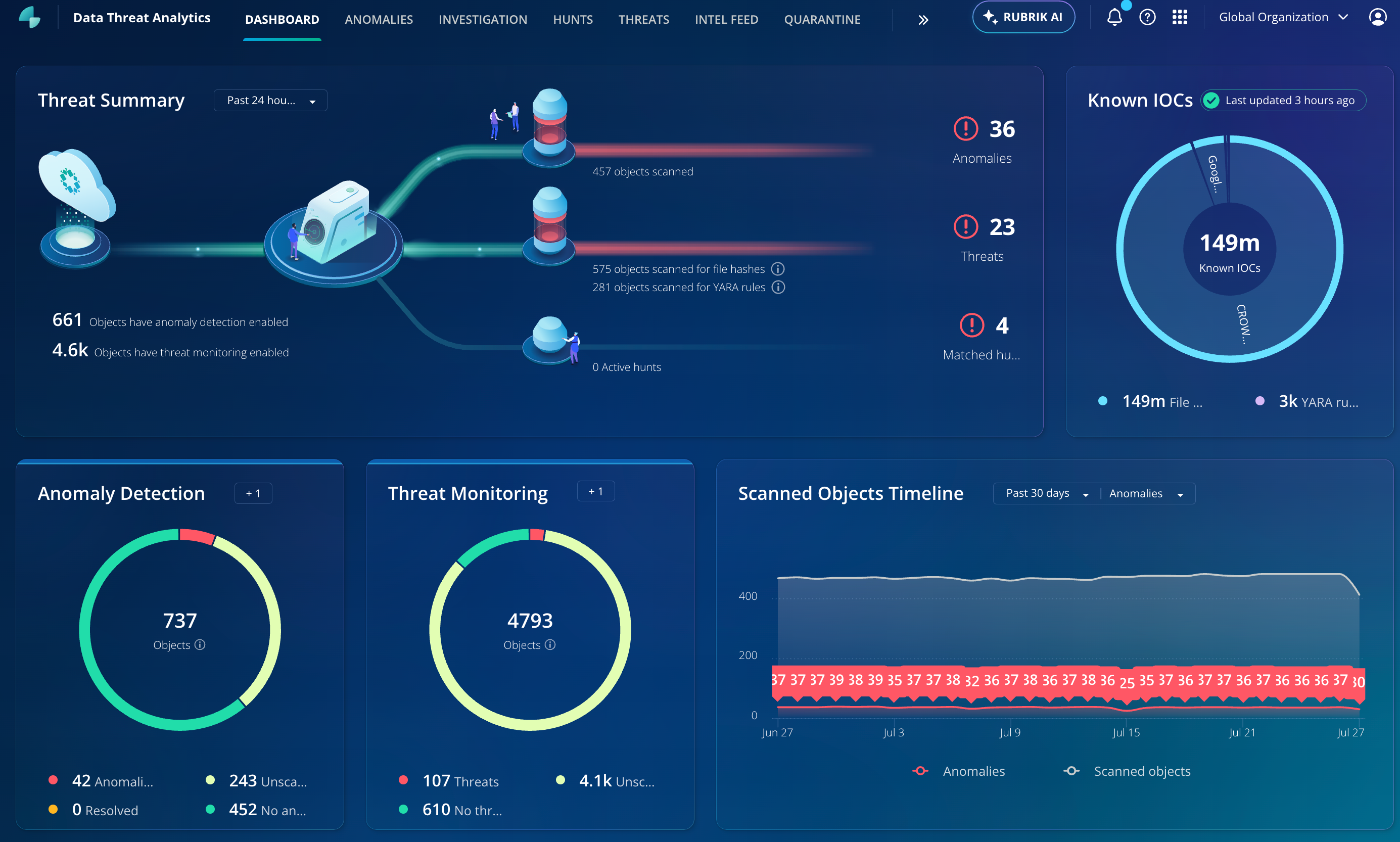
Task: Click the +1 badge on Anomaly Detection
Action: pos(253,494)
